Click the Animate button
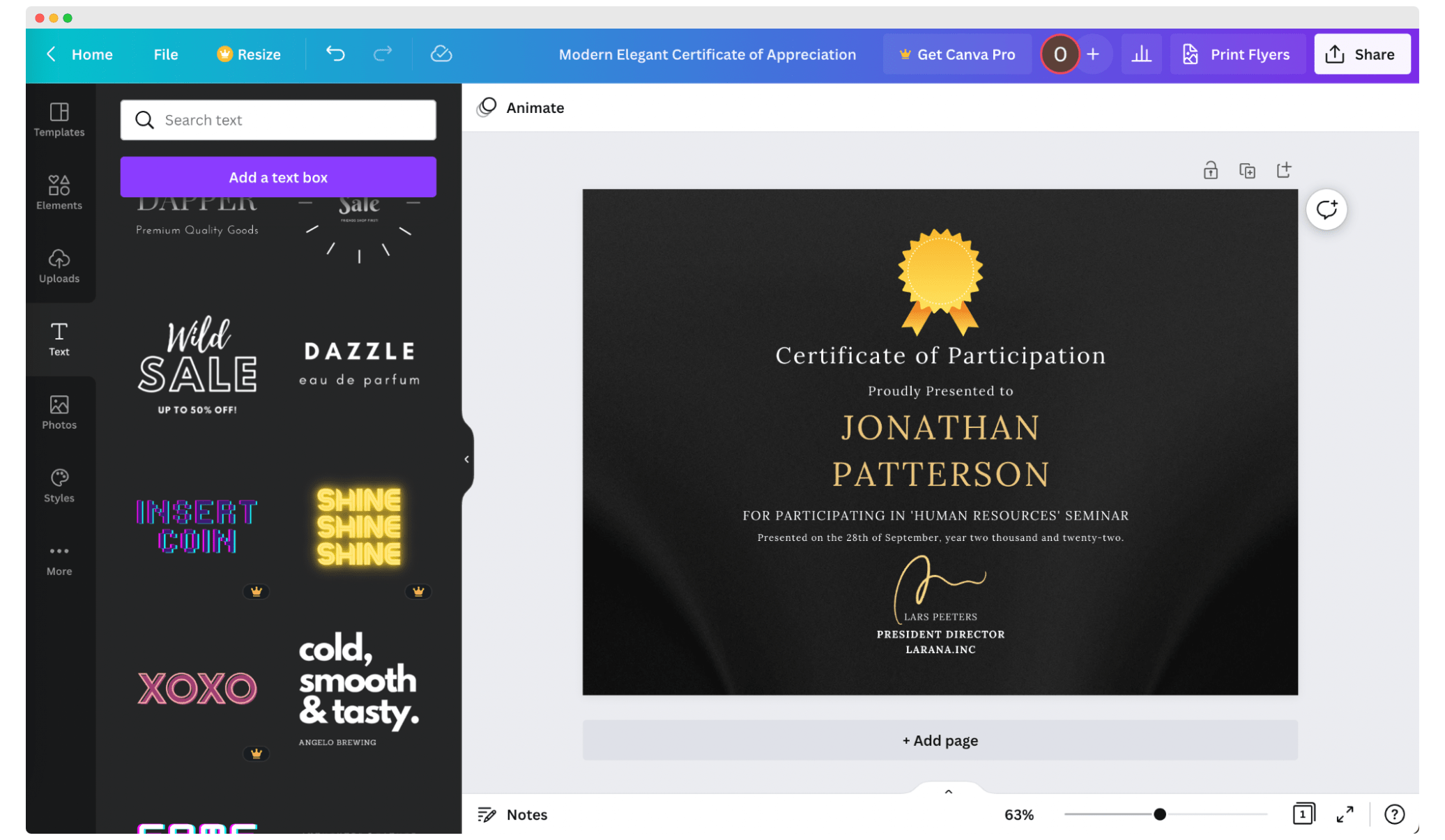1445x840 pixels. tap(521, 107)
